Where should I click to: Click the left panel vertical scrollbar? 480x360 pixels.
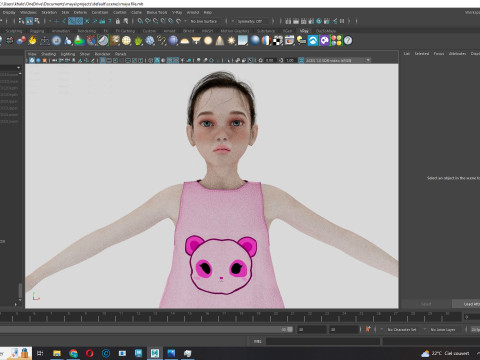coord(20,291)
